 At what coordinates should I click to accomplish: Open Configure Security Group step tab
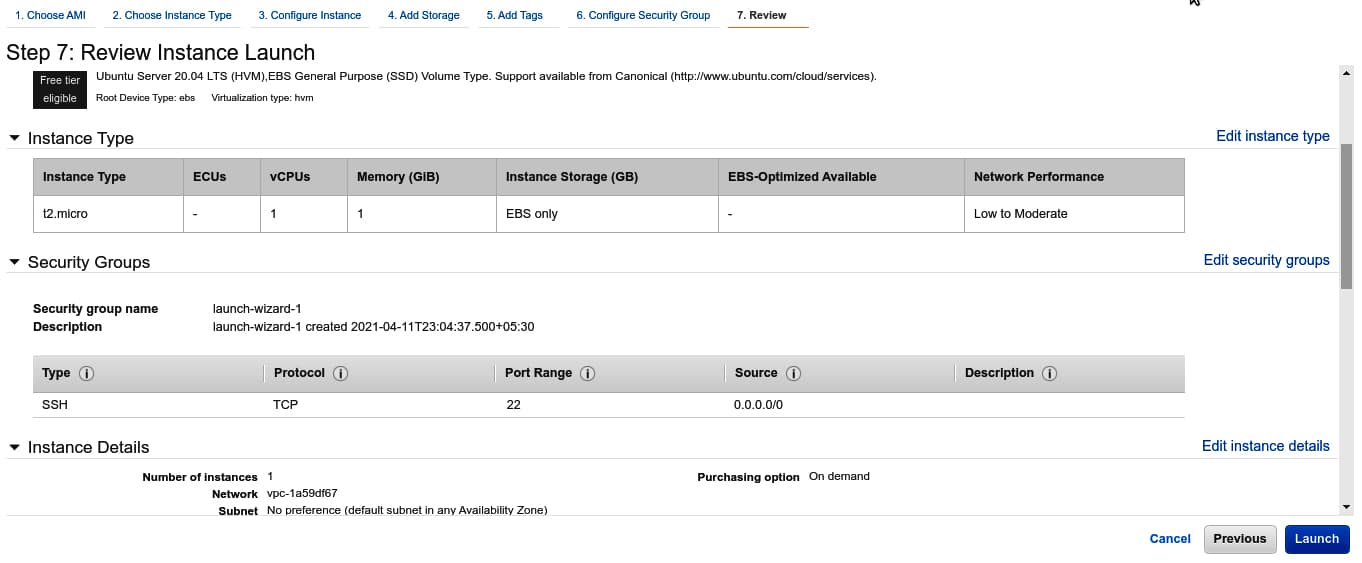643,15
